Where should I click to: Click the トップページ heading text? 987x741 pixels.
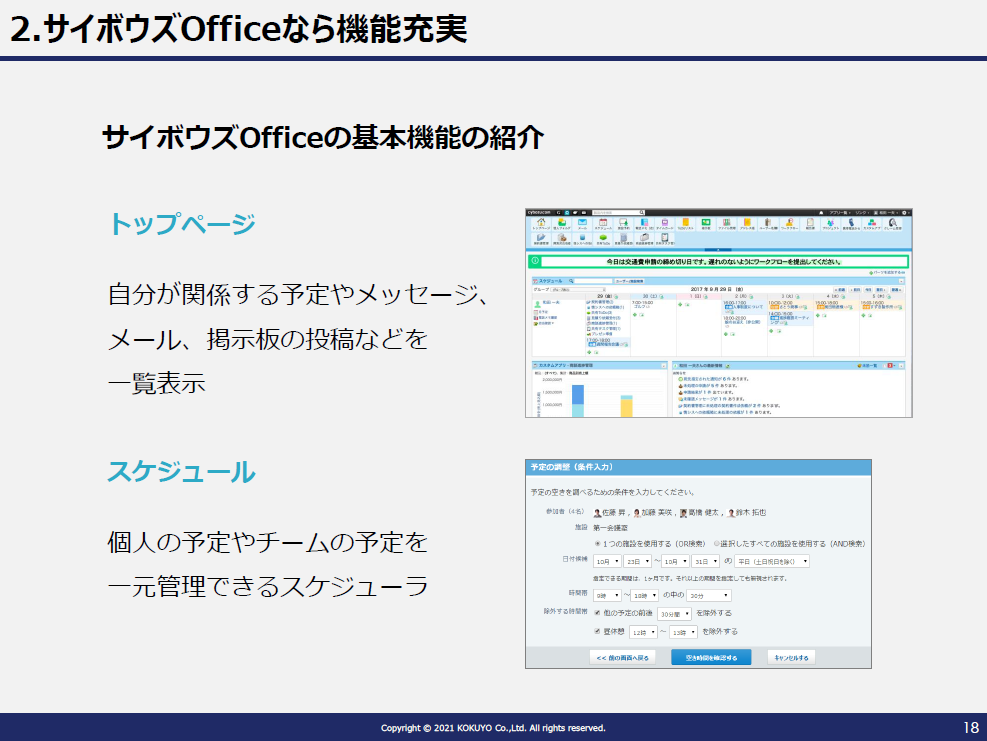pyautogui.click(x=182, y=223)
